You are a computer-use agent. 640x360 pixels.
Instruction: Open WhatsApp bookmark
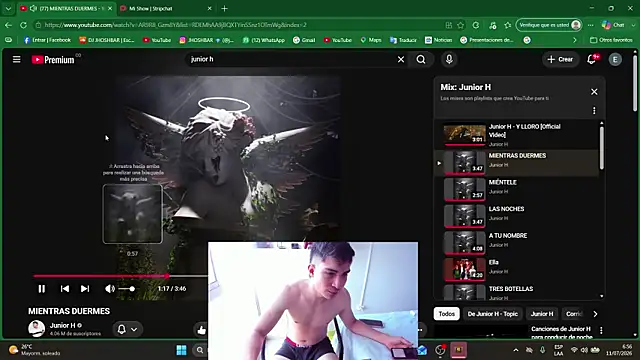tap(263, 40)
